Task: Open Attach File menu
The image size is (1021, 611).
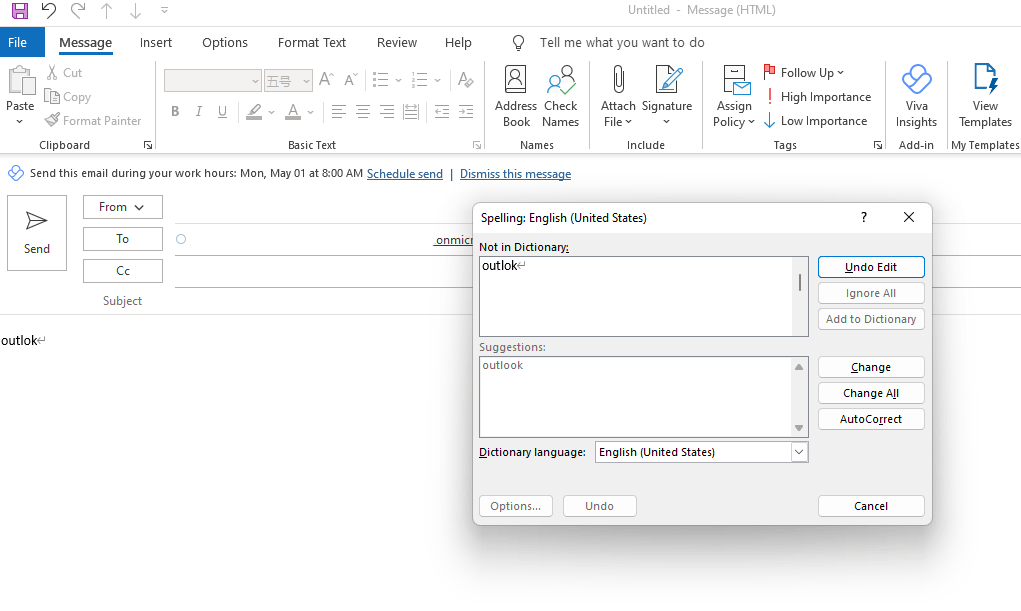Action: tap(618, 96)
